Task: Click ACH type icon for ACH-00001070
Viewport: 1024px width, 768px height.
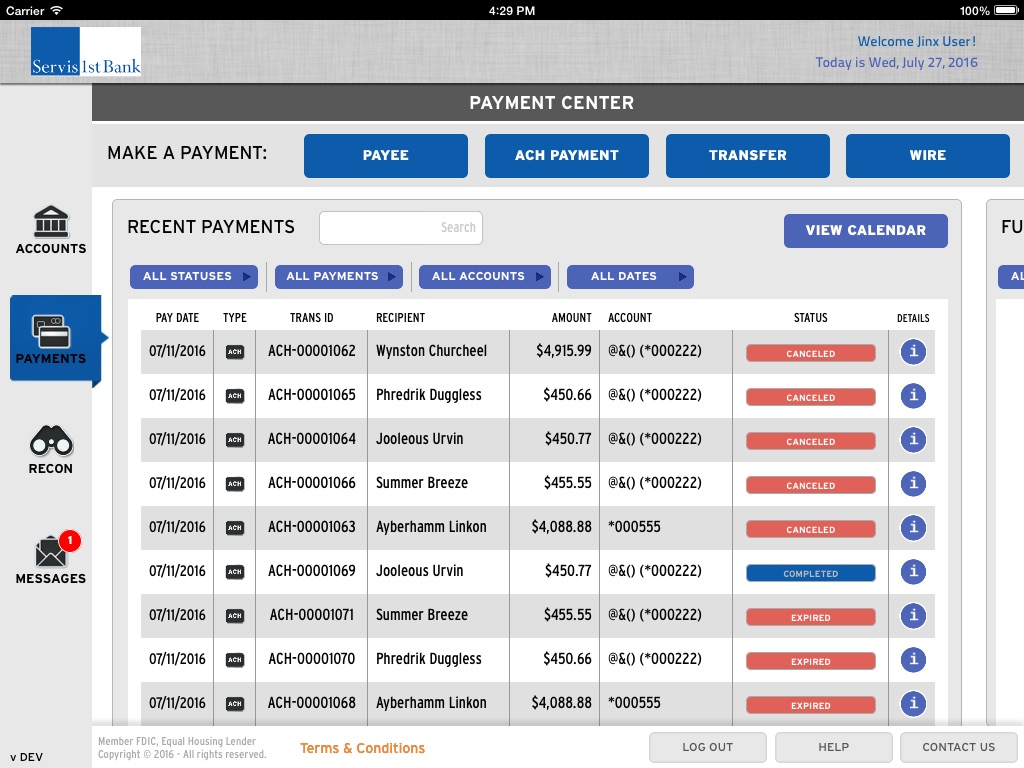Action: pyautogui.click(x=234, y=660)
